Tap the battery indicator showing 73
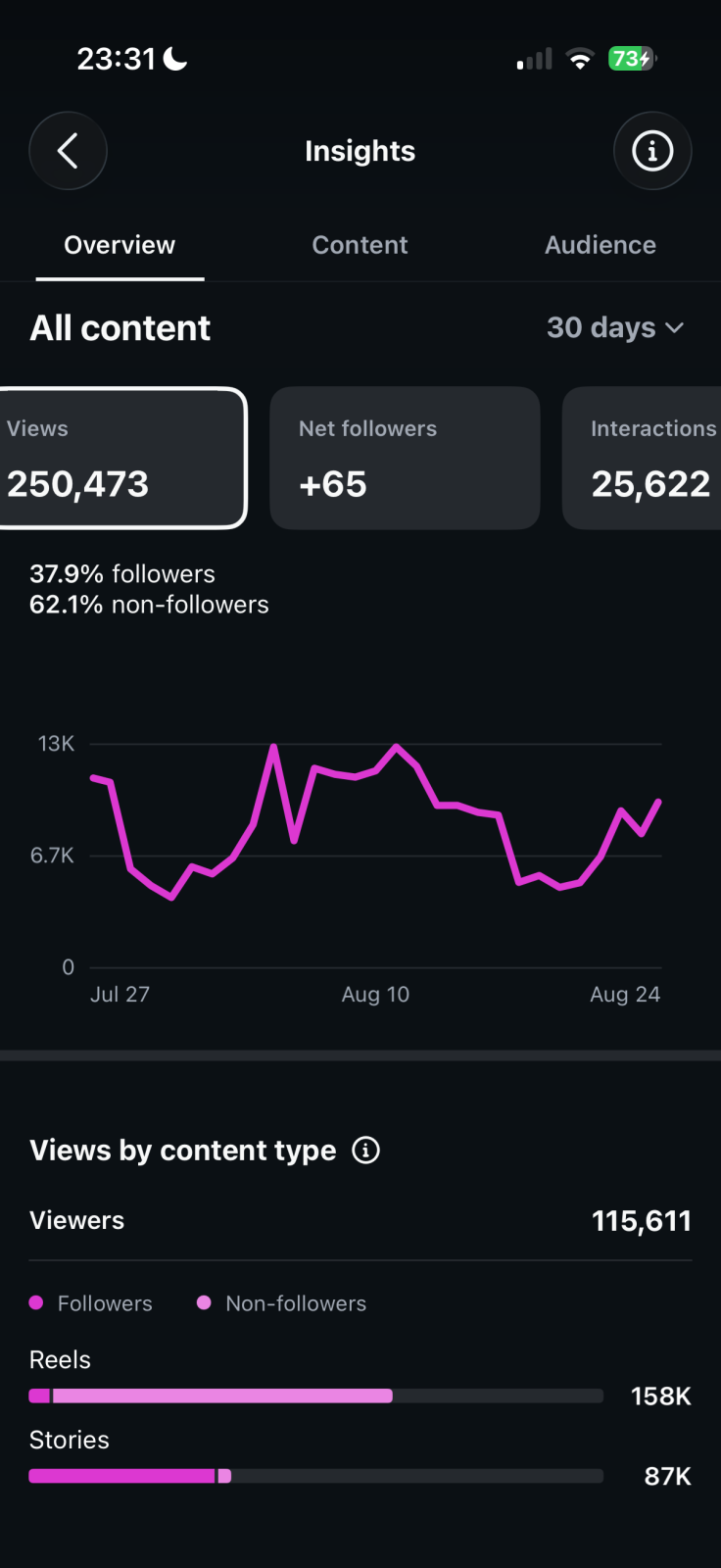 (x=632, y=59)
